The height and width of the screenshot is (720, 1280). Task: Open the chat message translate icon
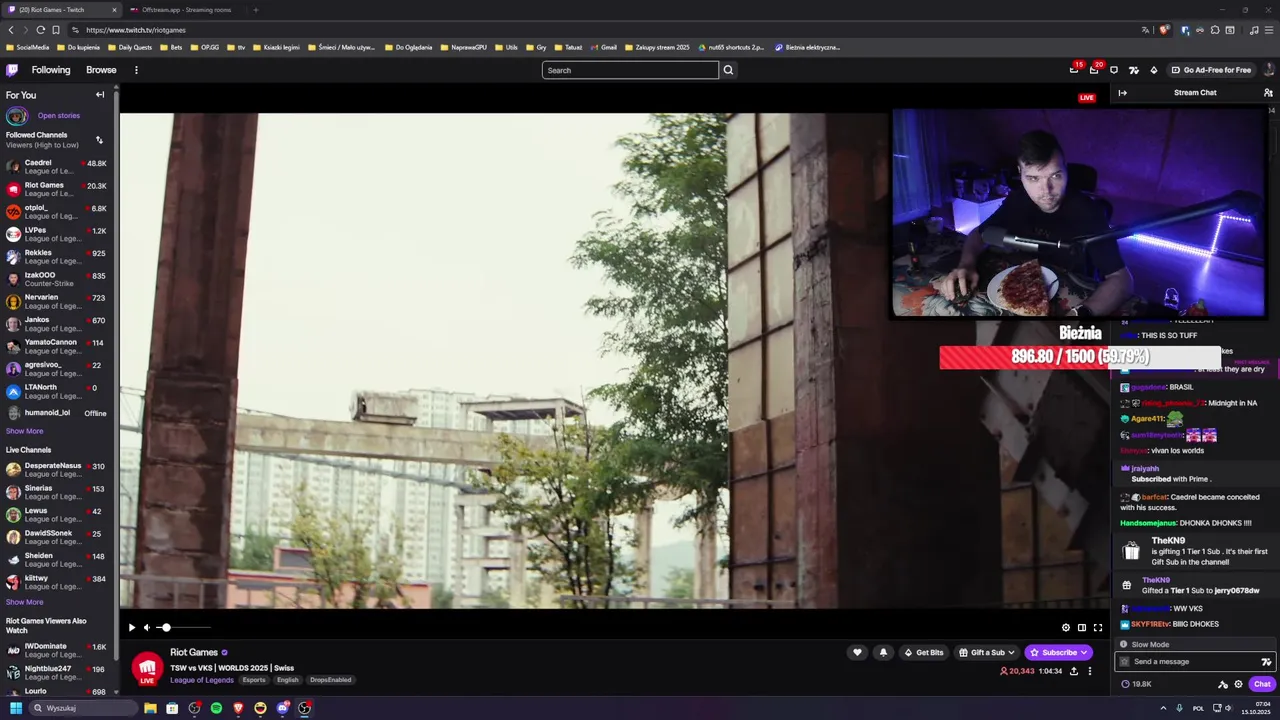1266,661
